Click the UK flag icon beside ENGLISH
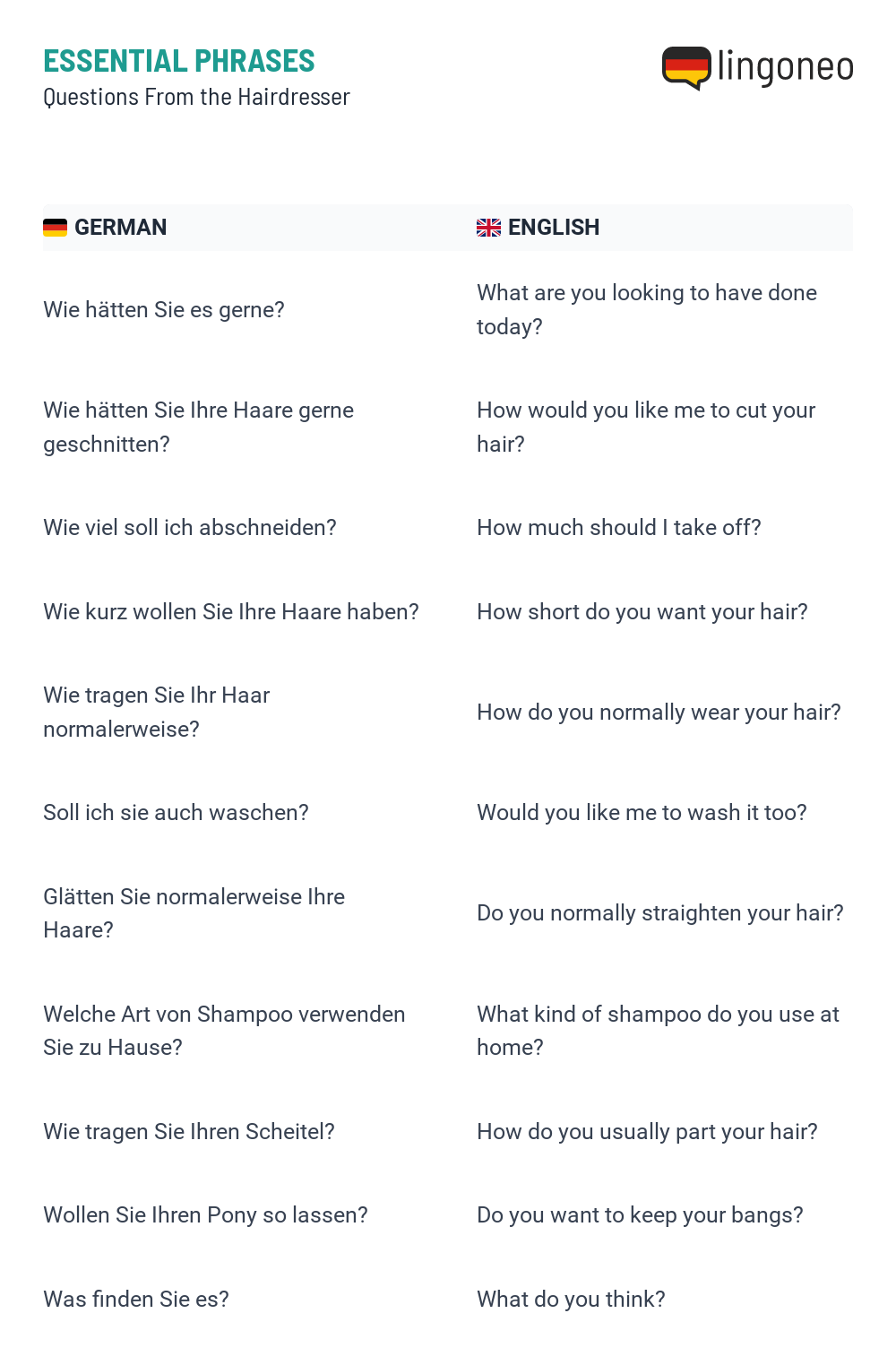896x1365 pixels. click(x=488, y=228)
